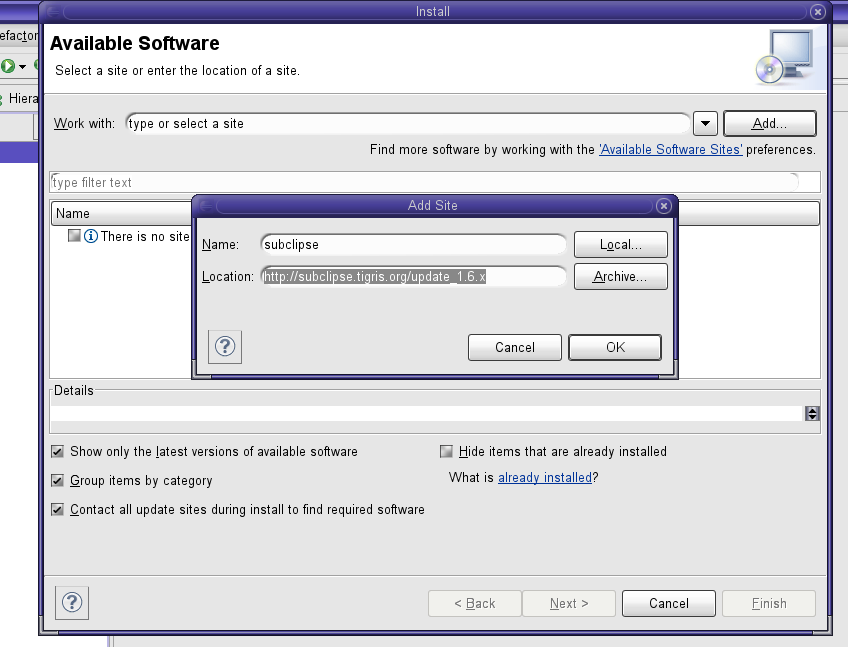Click the info icon beside 'There is no site'
The height and width of the screenshot is (647, 848).
[x=91, y=236]
